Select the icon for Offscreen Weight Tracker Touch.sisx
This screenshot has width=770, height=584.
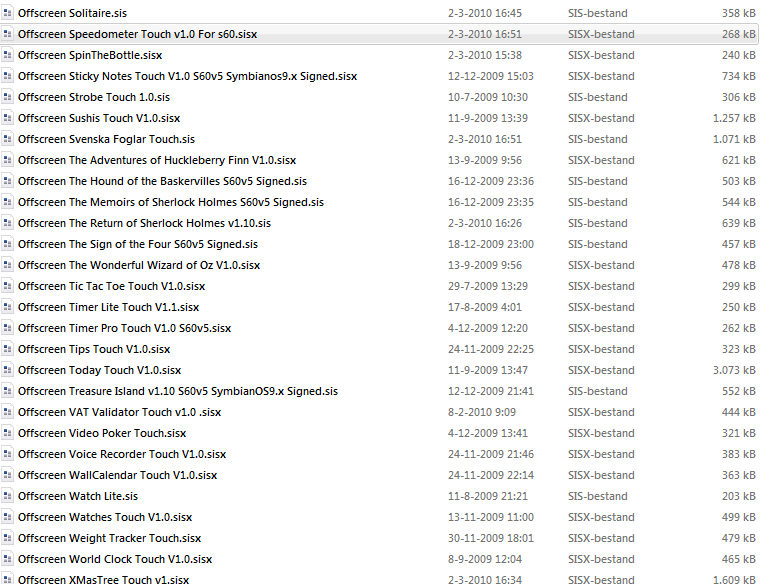(7, 538)
